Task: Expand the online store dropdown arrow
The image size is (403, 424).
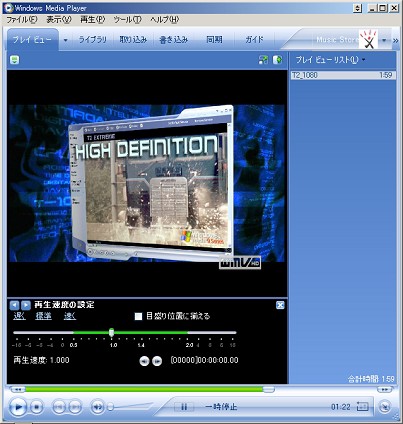Action: (x=384, y=40)
